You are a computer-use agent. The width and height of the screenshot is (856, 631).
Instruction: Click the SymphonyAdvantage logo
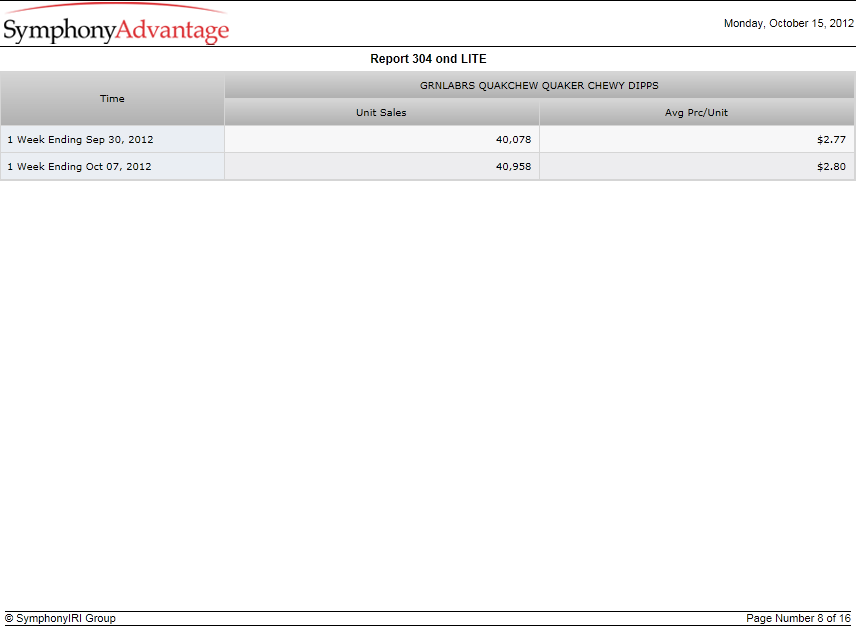pyautogui.click(x=116, y=24)
